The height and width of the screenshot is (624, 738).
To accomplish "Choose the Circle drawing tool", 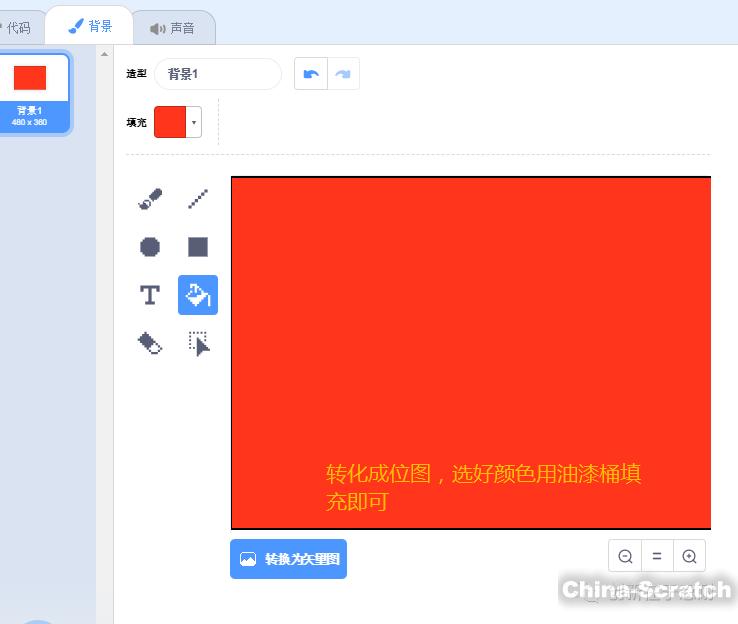I will click(150, 247).
